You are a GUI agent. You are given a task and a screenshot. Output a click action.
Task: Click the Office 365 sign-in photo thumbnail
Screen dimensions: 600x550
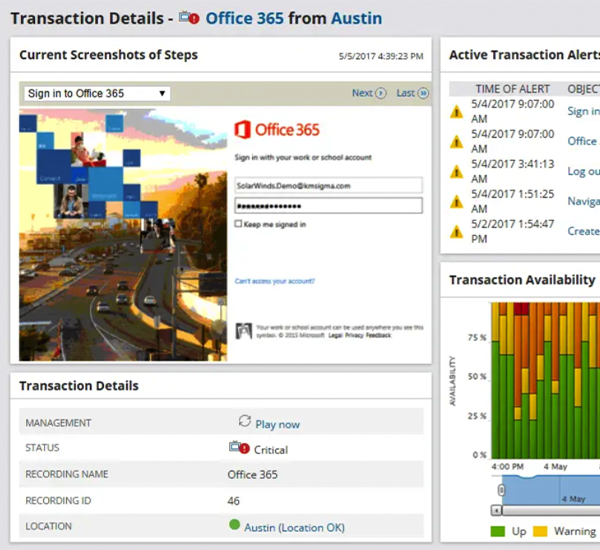[123, 235]
